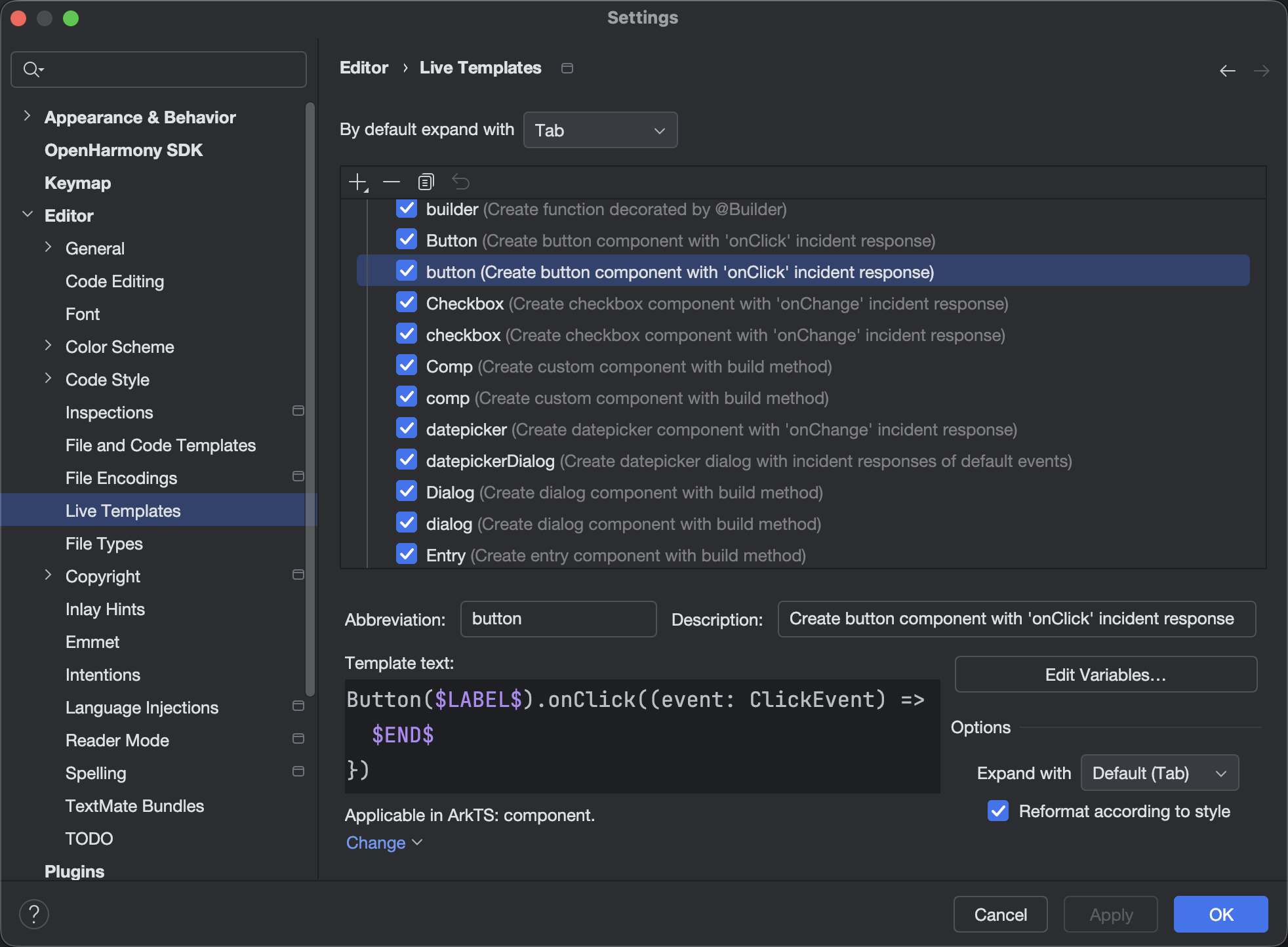Expand the Appearance & Behavior section
This screenshot has width=1288, height=947.
[27, 117]
